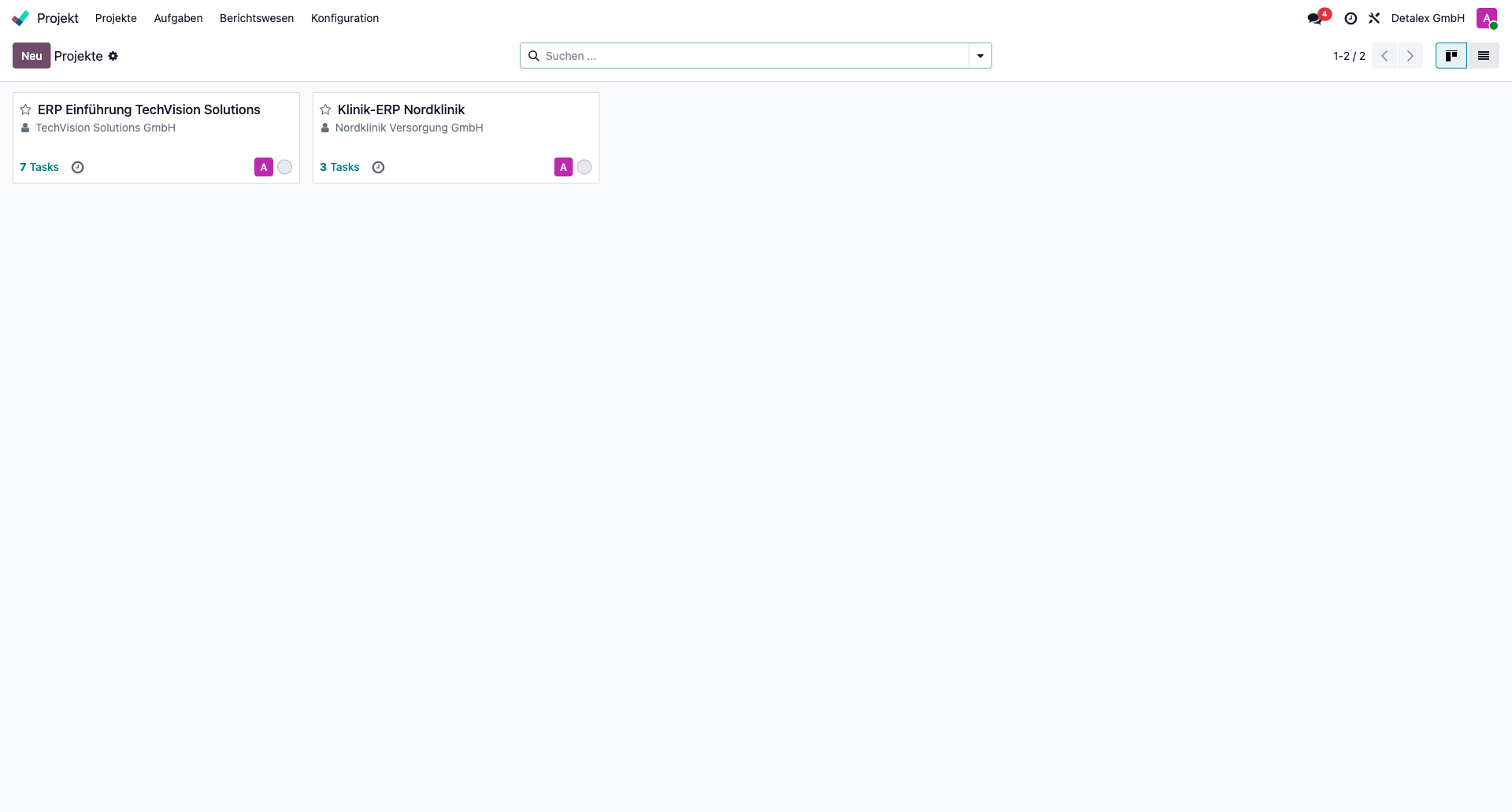This screenshot has width=1512, height=812.
Task: Open Klinik-ERP Nordklinik project title
Action: (x=401, y=109)
